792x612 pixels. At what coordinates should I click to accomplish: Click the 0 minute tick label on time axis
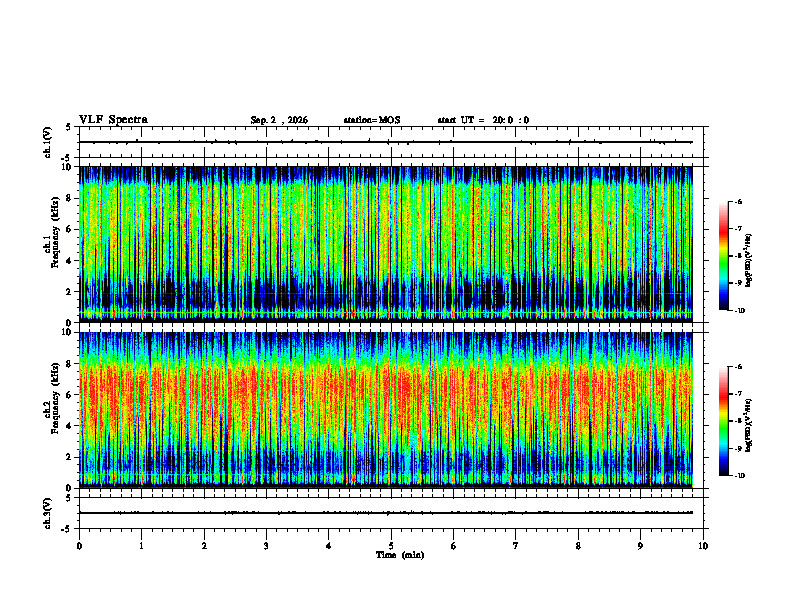coord(79,546)
